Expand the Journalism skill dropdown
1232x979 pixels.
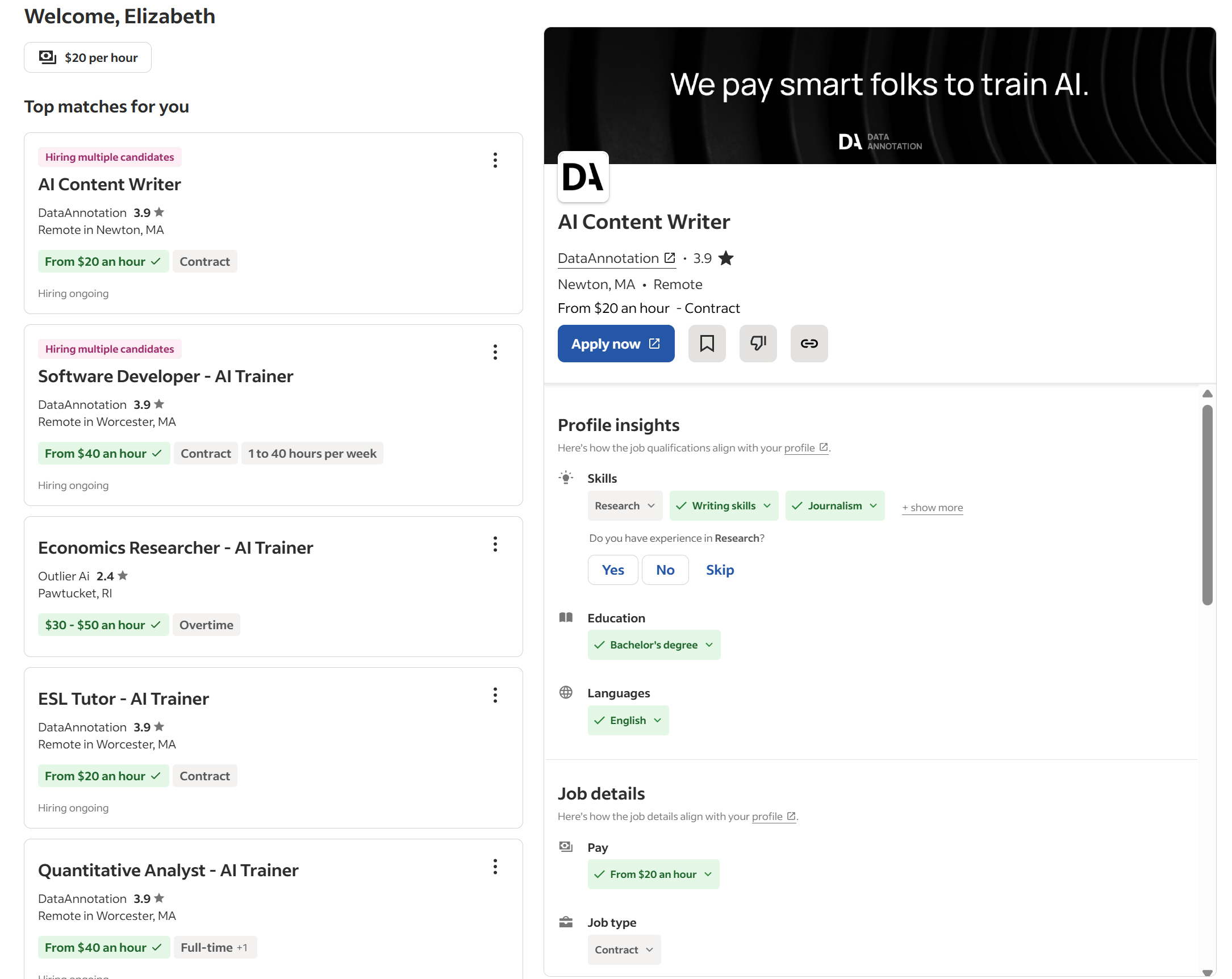pyautogui.click(x=835, y=505)
